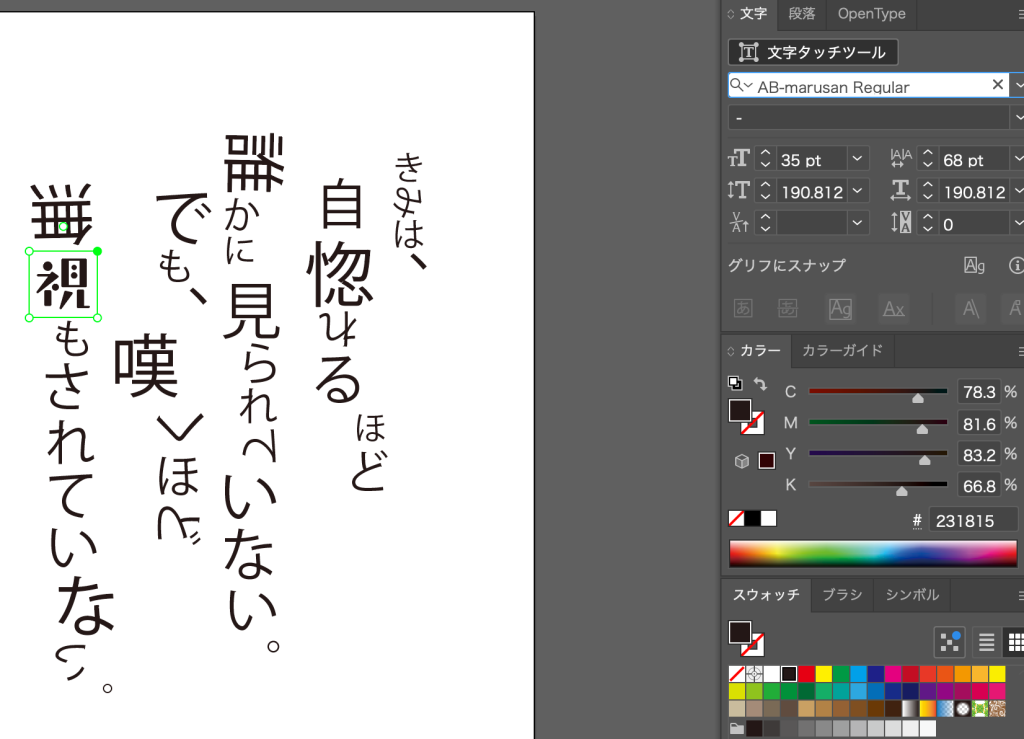
Task: Click the out-of-gamut cube warning icon
Action: [x=742, y=461]
